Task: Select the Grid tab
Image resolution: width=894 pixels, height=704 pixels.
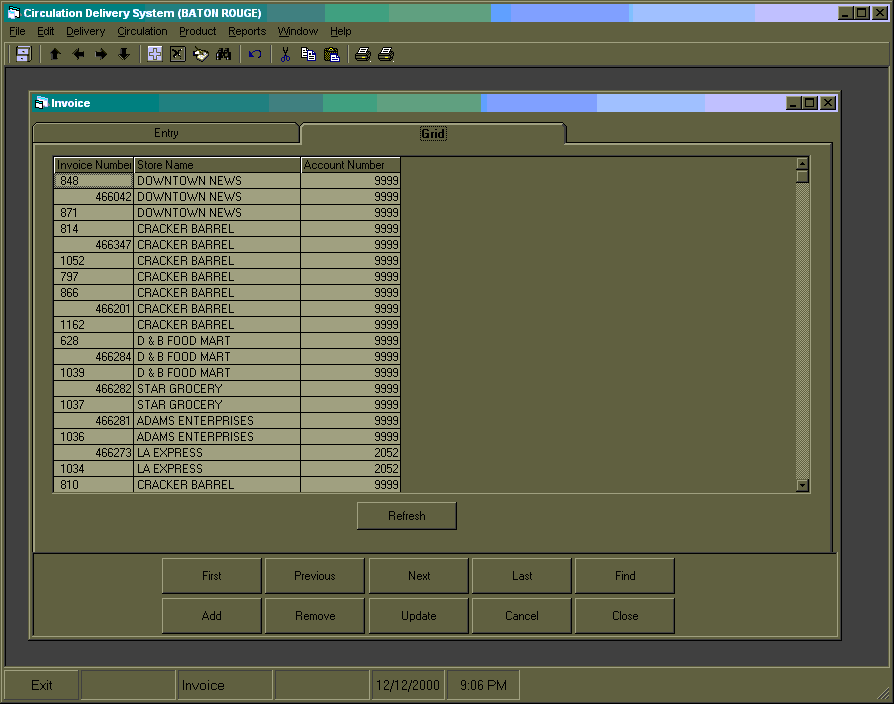Action: click(x=433, y=133)
